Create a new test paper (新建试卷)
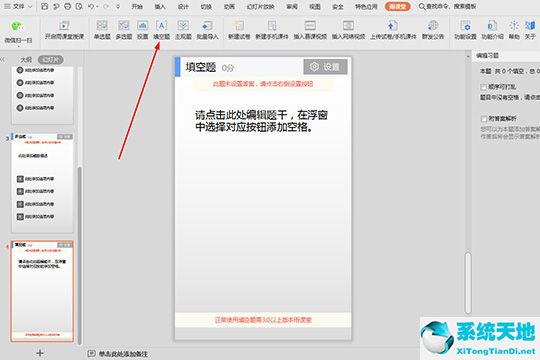Image resolution: width=540 pixels, height=360 pixels. click(239, 30)
